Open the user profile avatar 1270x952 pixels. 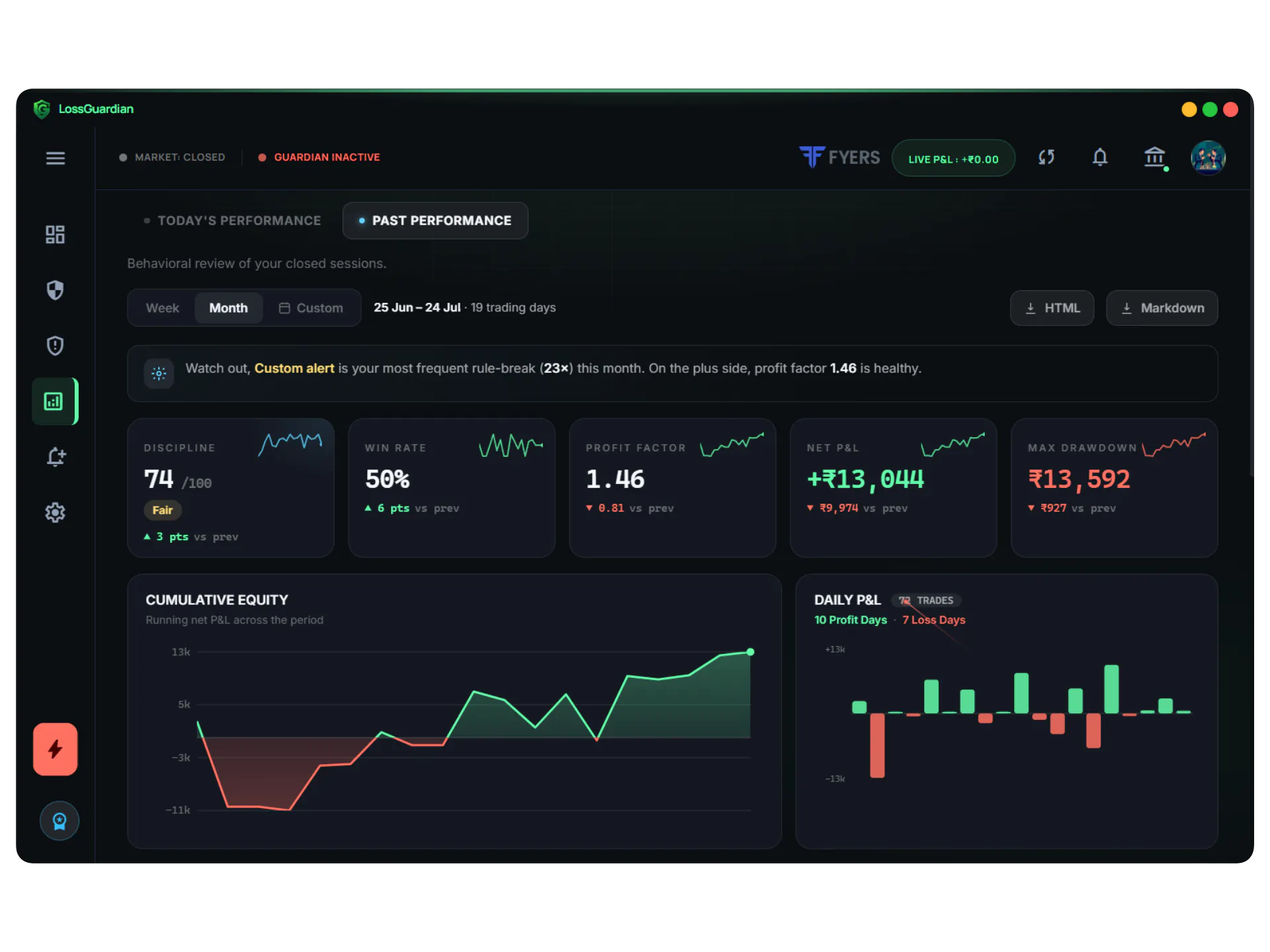pos(1208,157)
